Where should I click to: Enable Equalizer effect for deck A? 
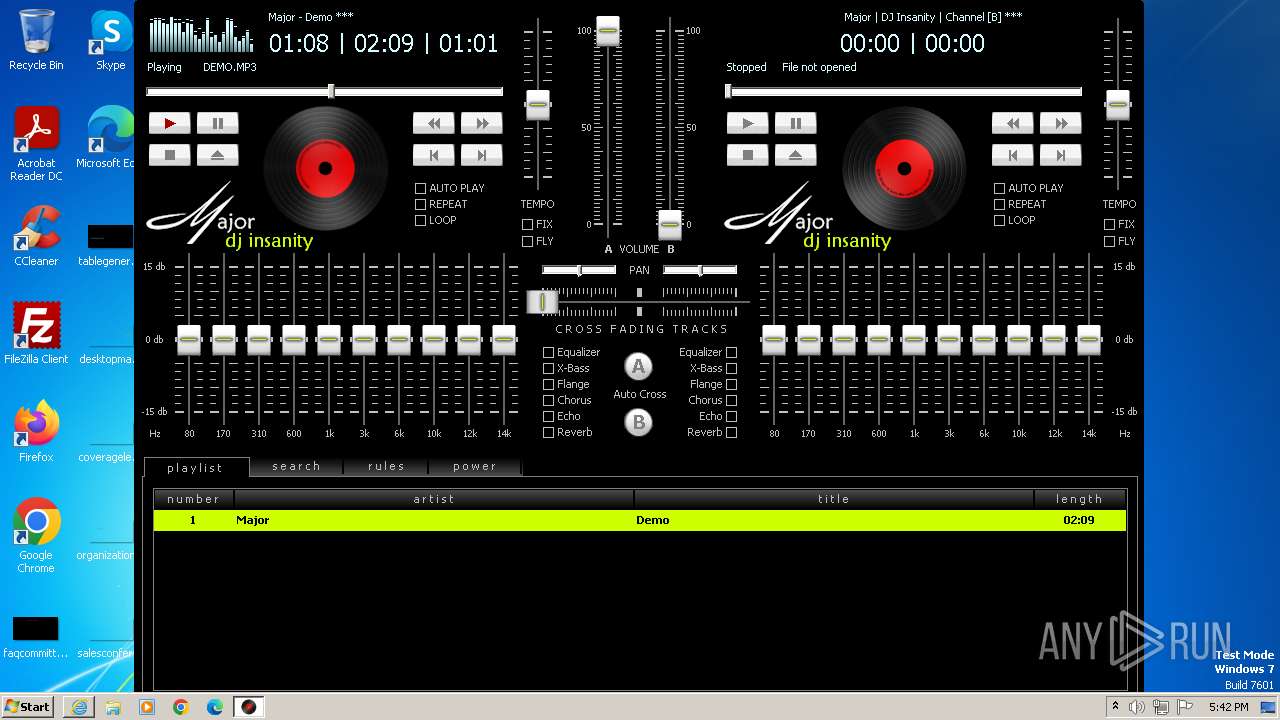pos(548,352)
